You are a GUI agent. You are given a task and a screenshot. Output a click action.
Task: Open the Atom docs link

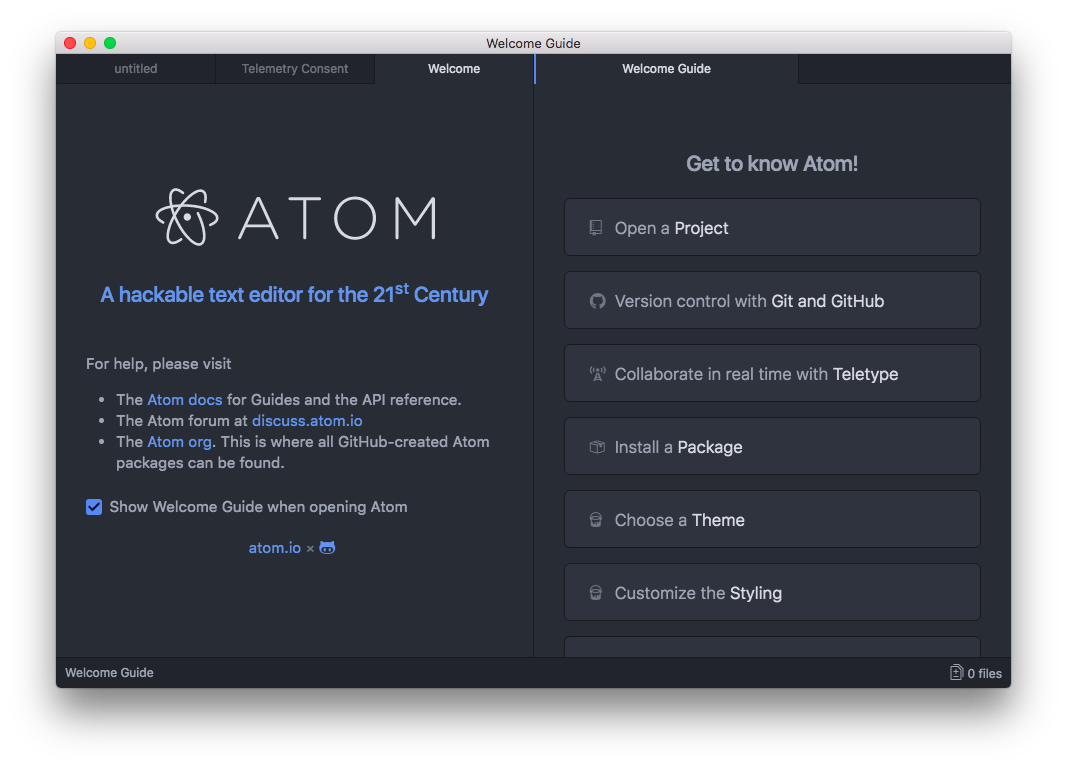(185, 399)
